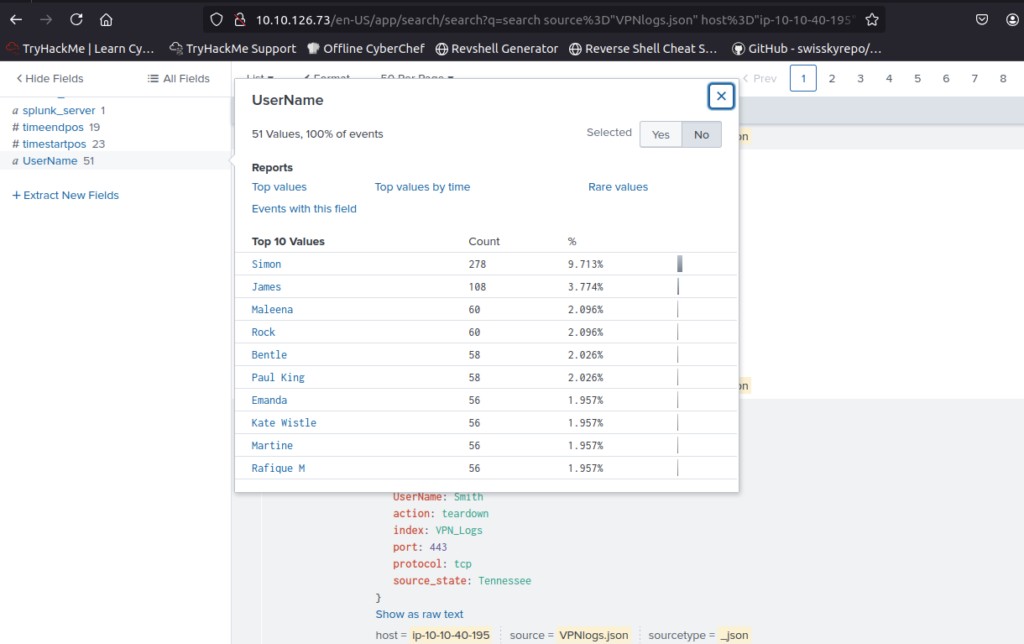Open All Fields dialog
The image size is (1024, 644).
pos(178,78)
